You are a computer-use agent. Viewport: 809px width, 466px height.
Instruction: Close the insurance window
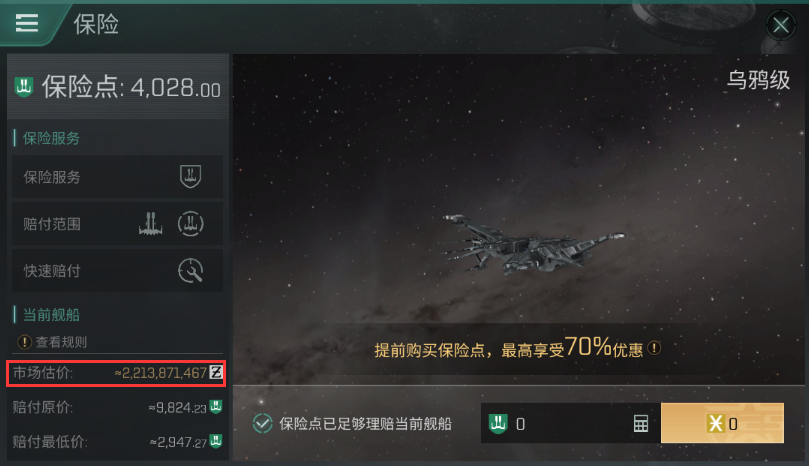(781, 24)
